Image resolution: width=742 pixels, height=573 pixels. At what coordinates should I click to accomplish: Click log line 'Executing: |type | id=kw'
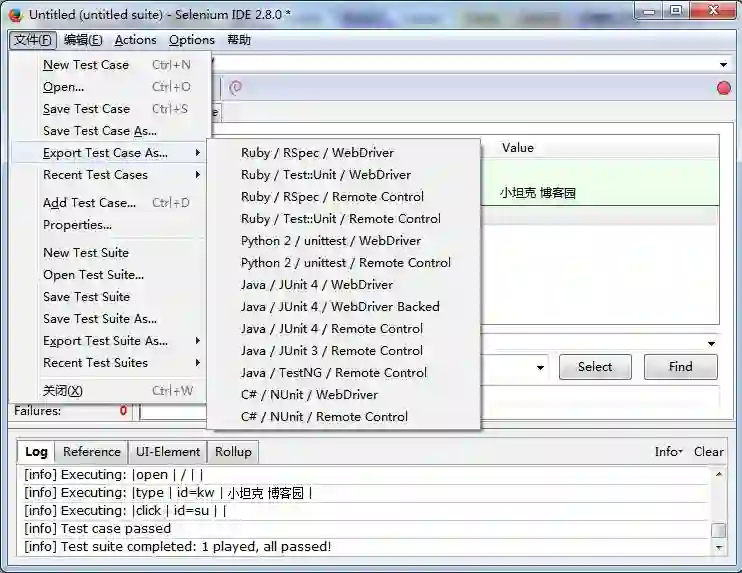[x=168, y=493]
